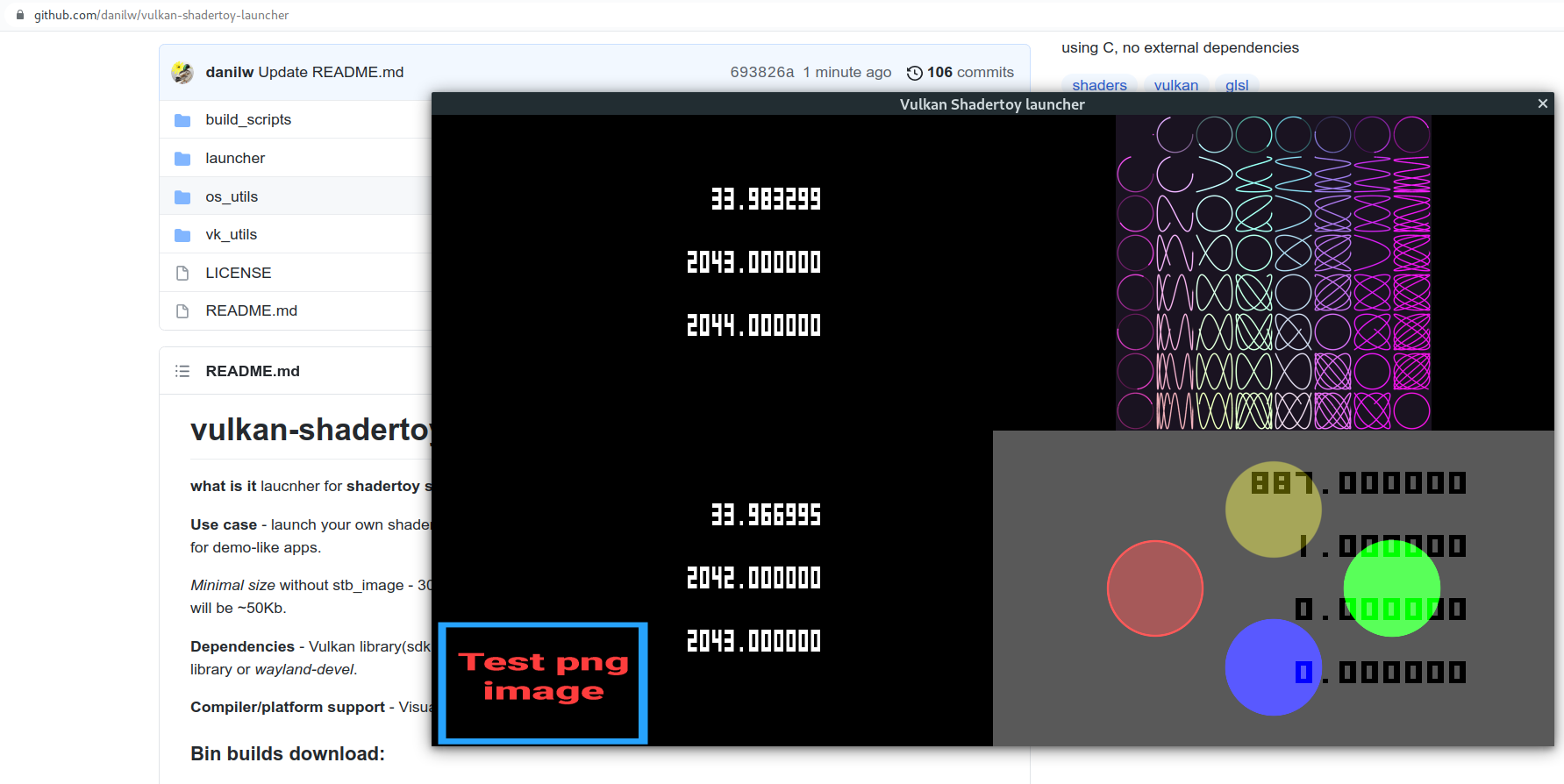The image size is (1564, 784).
Task: Click the olive yellow circle in shader
Action: coord(1274,510)
